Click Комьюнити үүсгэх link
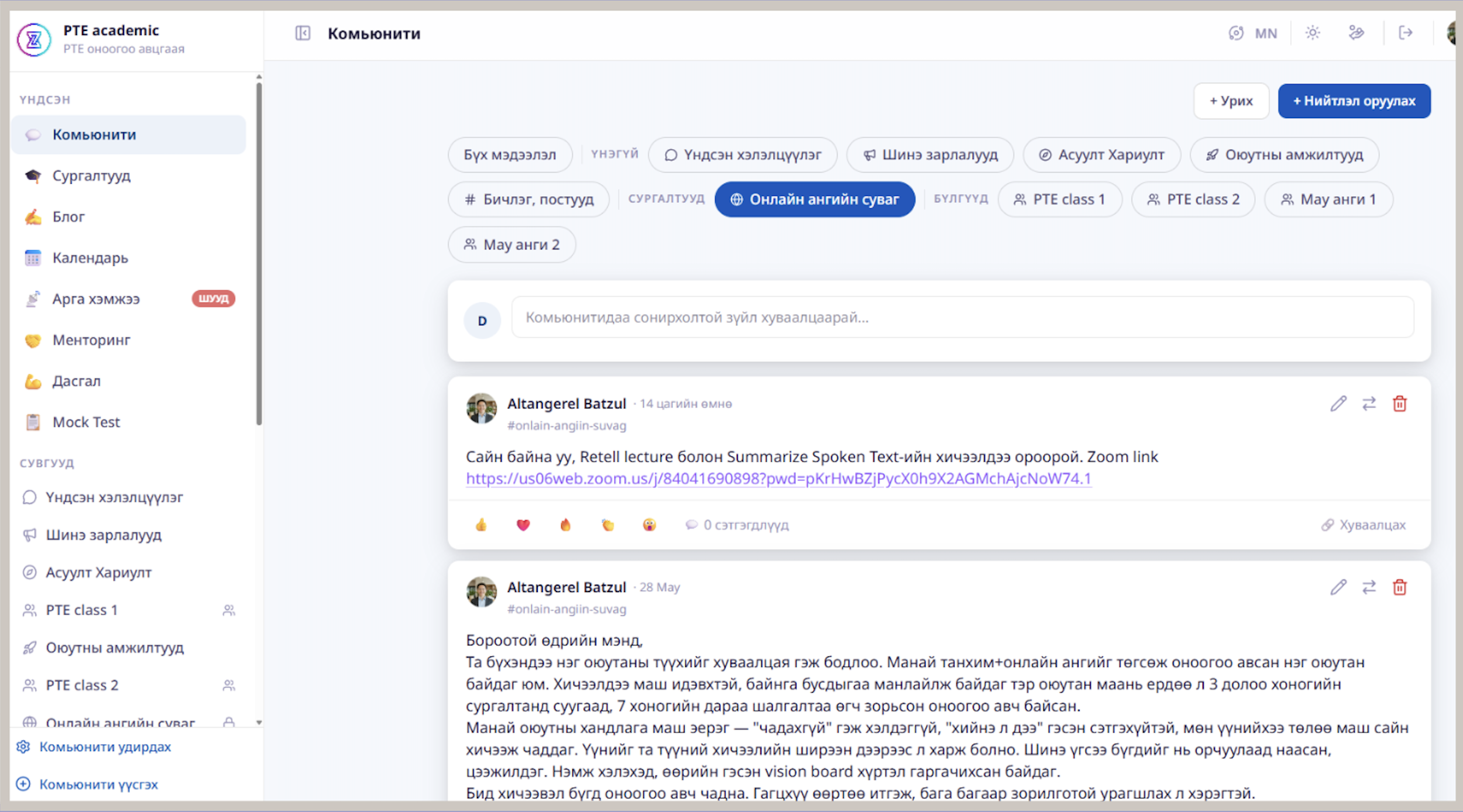Screen dimensions: 1463x812 (87, 785)
